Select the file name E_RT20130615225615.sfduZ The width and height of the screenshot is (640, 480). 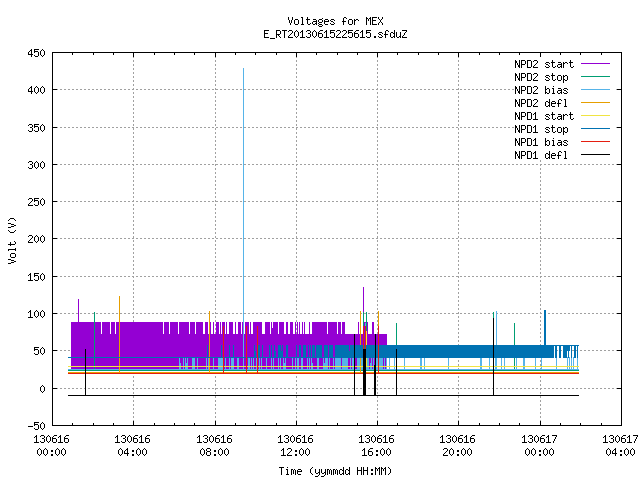tap(335, 34)
